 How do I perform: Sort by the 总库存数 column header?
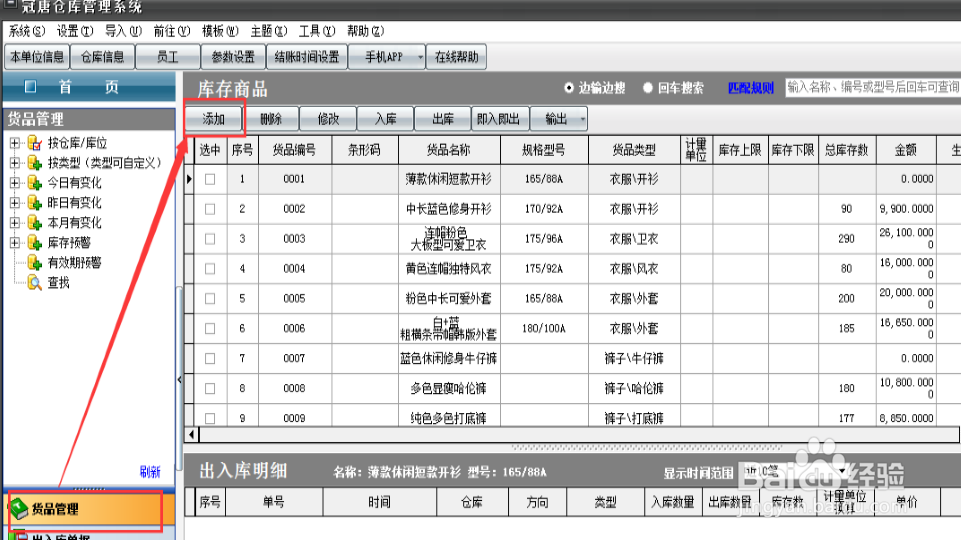pyautogui.click(x=846, y=150)
